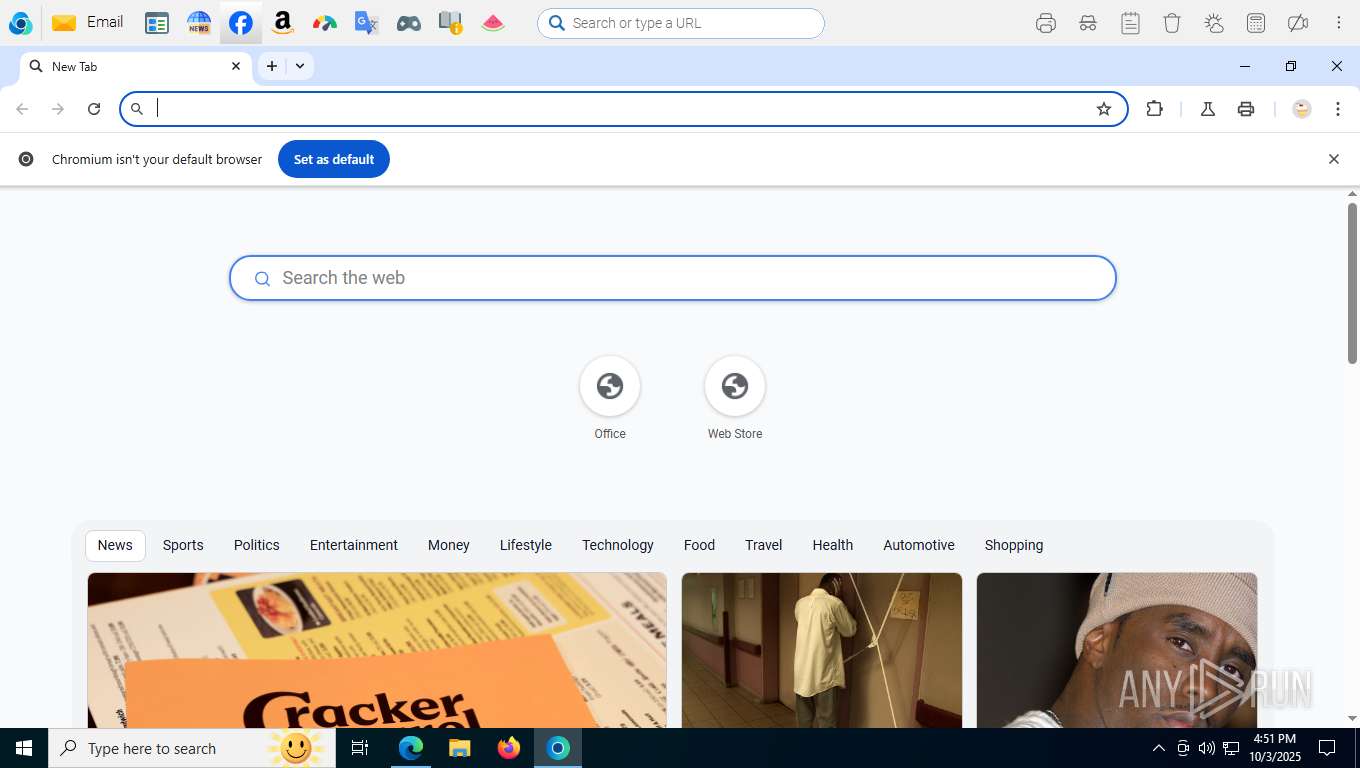The width and height of the screenshot is (1360, 768).
Task: Focus the address bar input
Action: [x=622, y=109]
